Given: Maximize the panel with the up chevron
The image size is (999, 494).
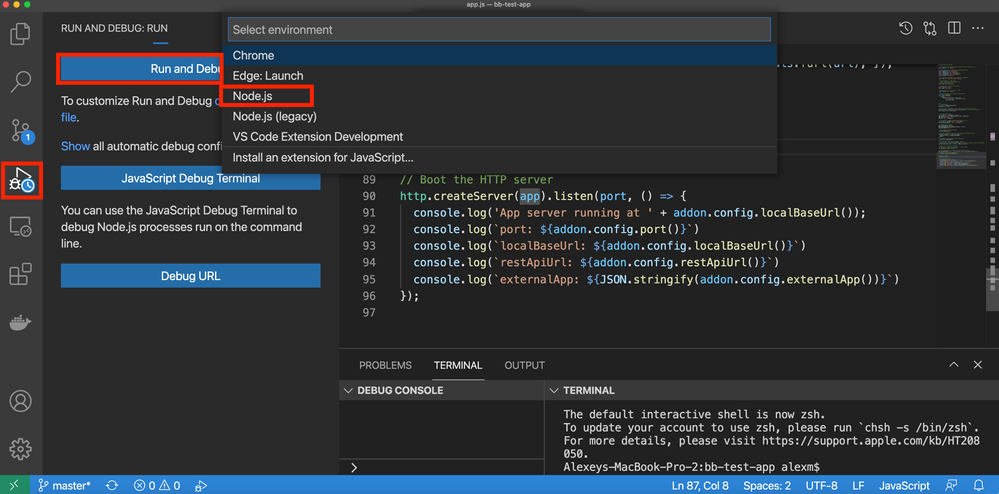Looking at the screenshot, I should (x=953, y=365).
